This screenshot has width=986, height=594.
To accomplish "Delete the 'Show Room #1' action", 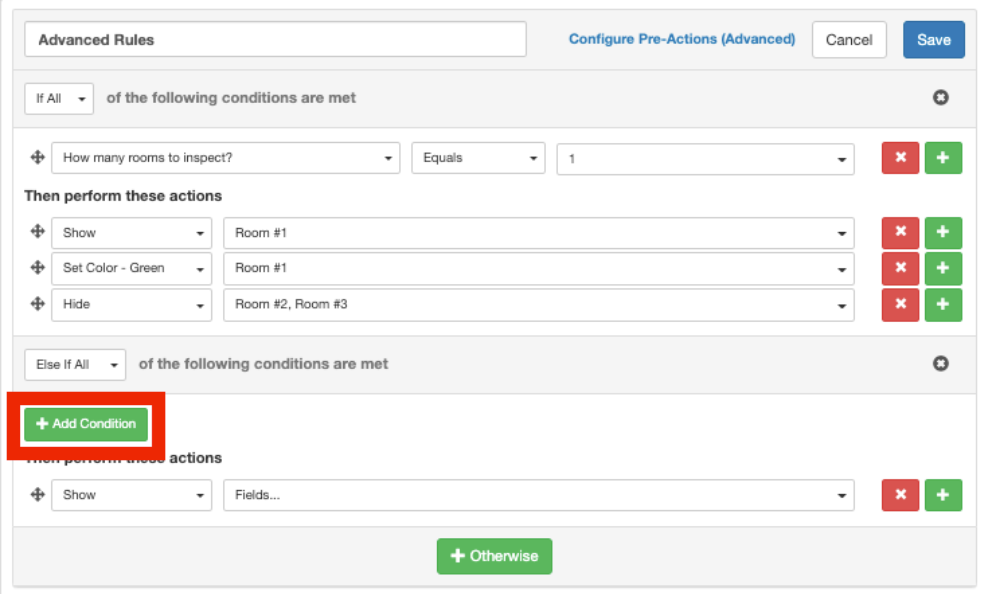I will click(x=900, y=232).
